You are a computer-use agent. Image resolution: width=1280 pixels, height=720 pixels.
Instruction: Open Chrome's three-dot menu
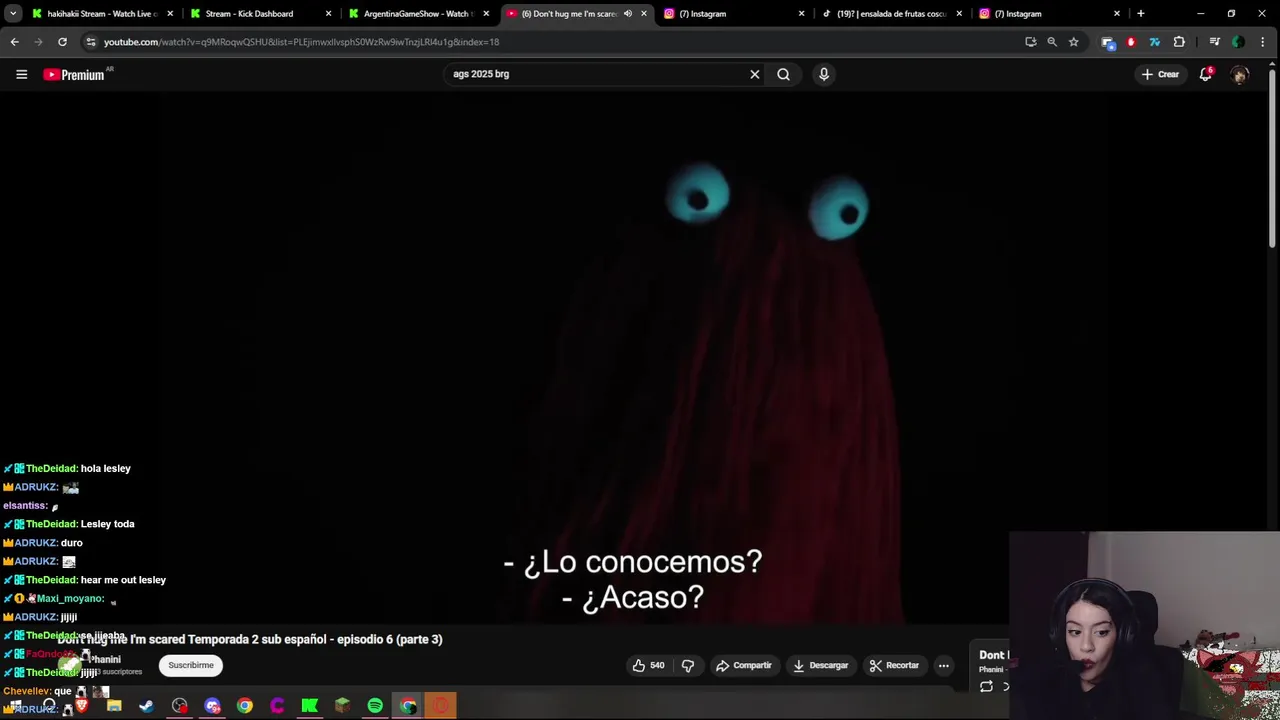click(1264, 42)
